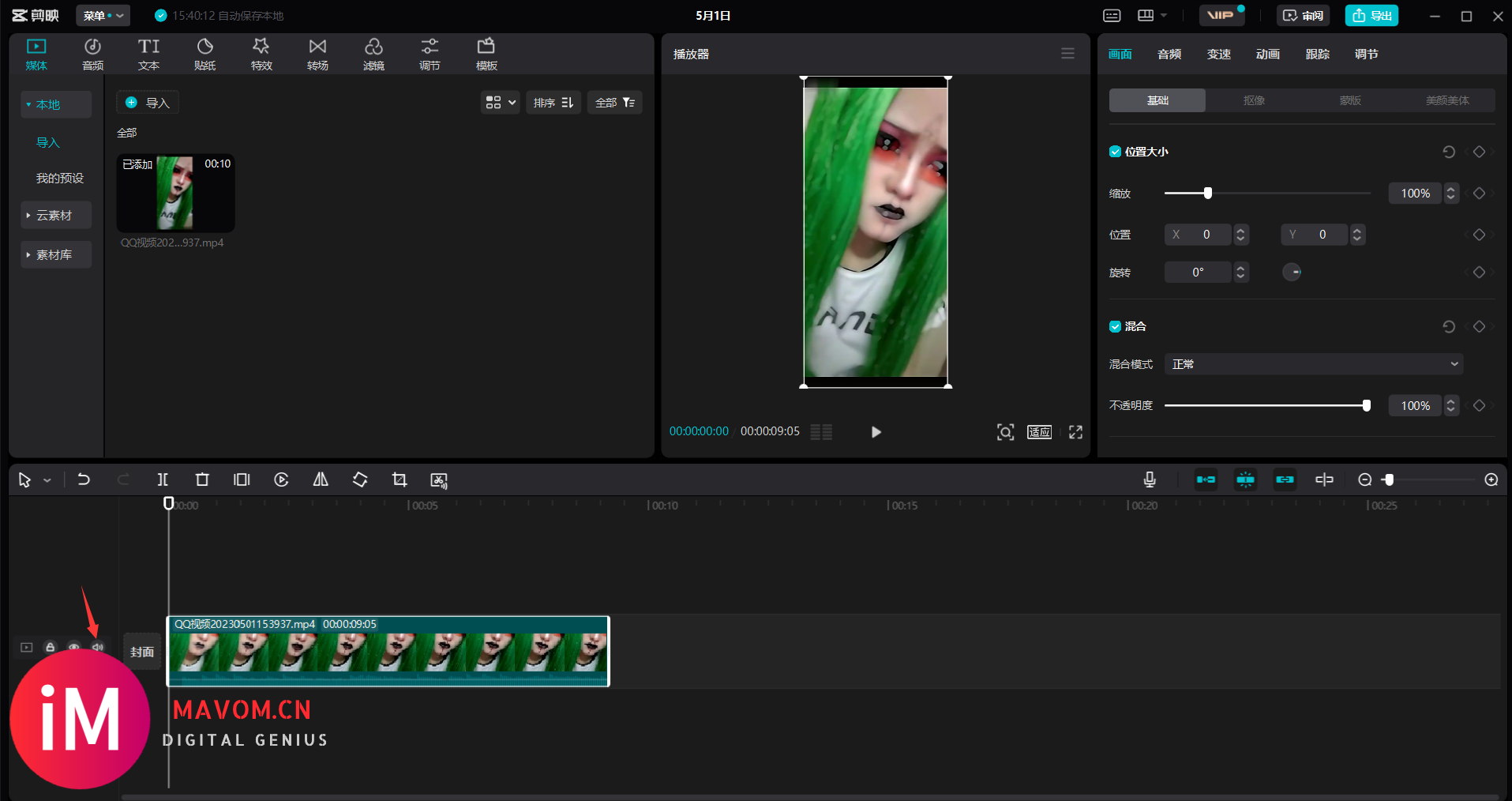
Task: Uncheck the 位置大小 checkbox
Action: pos(1115,152)
